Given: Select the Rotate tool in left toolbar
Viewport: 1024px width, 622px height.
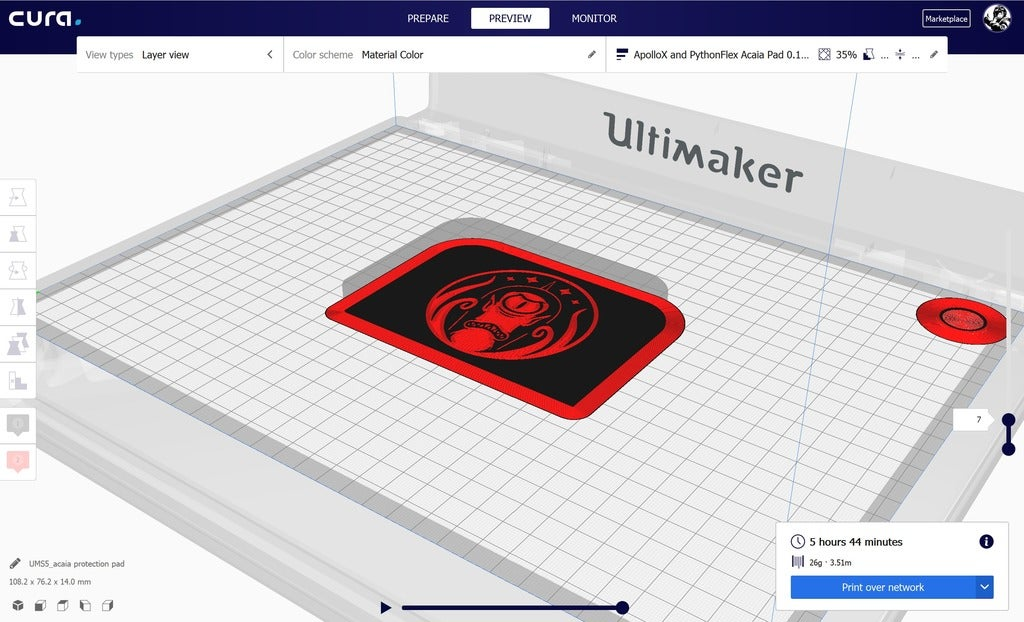Looking at the screenshot, I should tap(18, 270).
